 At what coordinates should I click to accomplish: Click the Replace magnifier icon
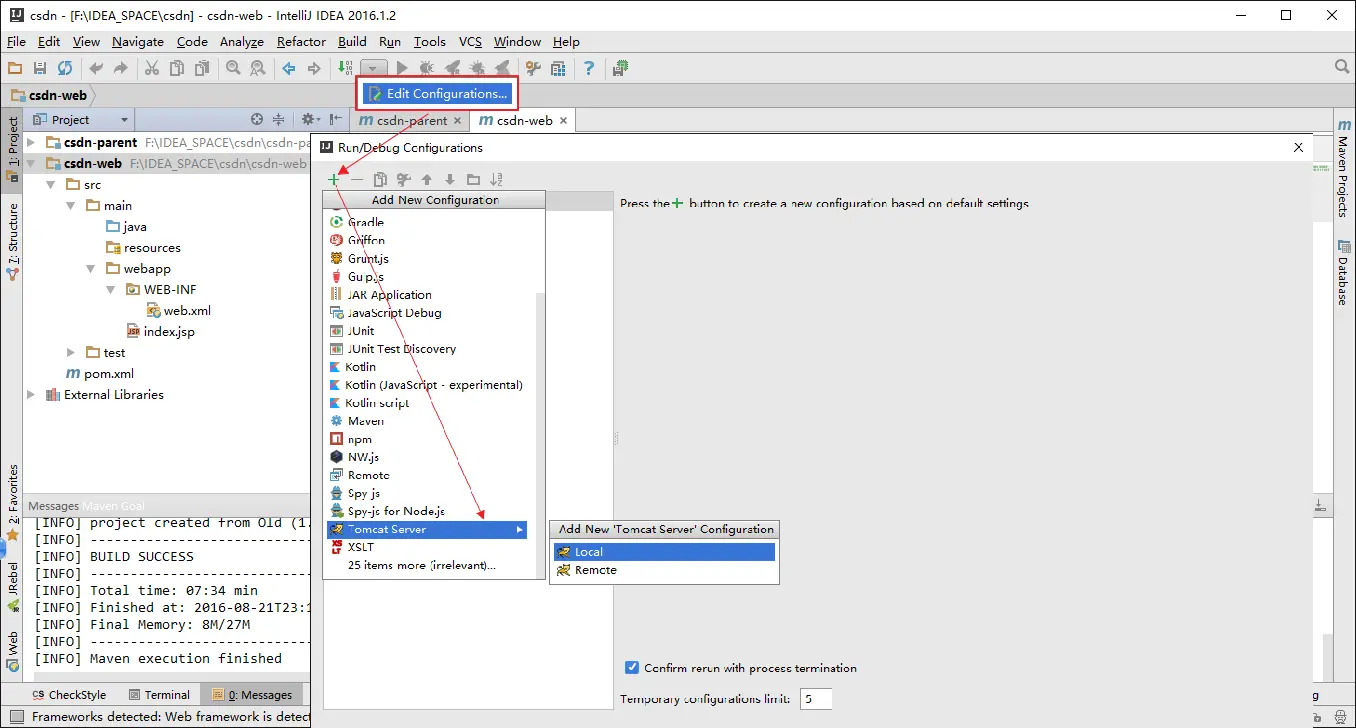click(258, 68)
